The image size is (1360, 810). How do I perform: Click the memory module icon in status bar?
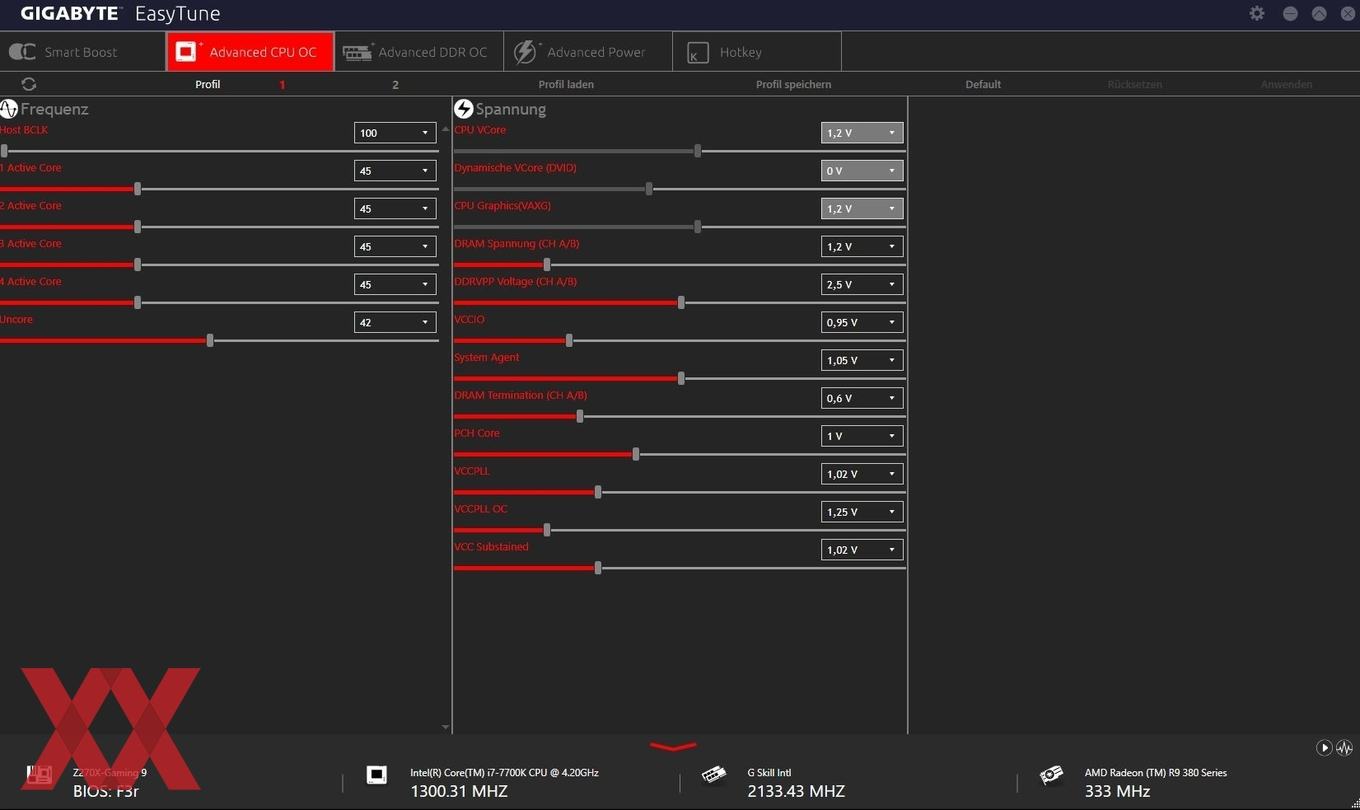(714, 775)
